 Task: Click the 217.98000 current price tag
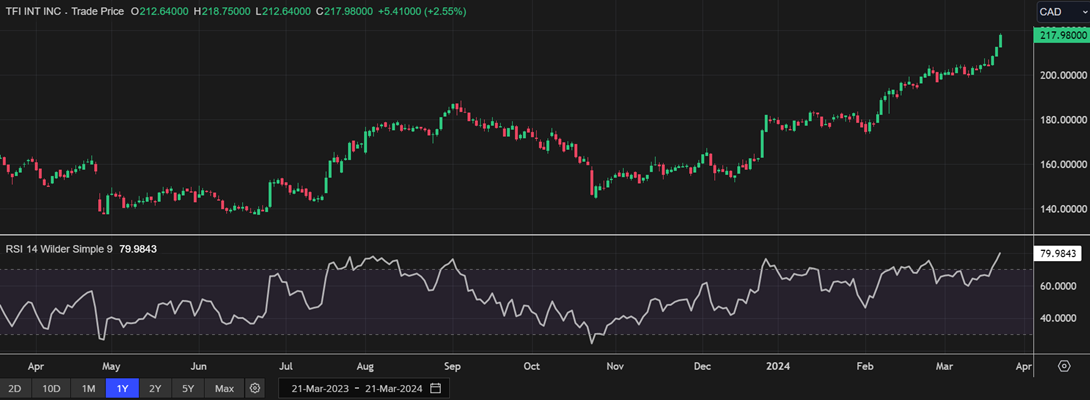pos(1060,35)
